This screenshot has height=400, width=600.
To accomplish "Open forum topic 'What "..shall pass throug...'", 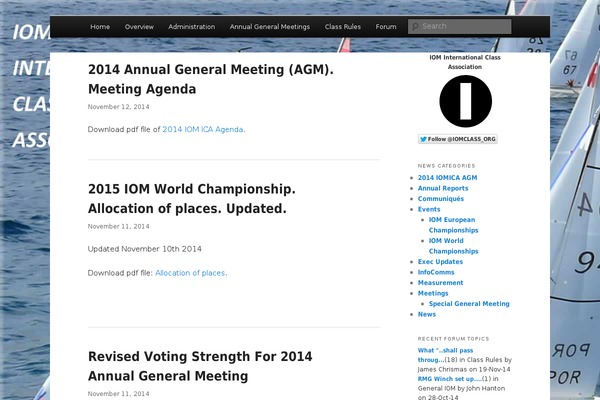I will click(x=445, y=355).
